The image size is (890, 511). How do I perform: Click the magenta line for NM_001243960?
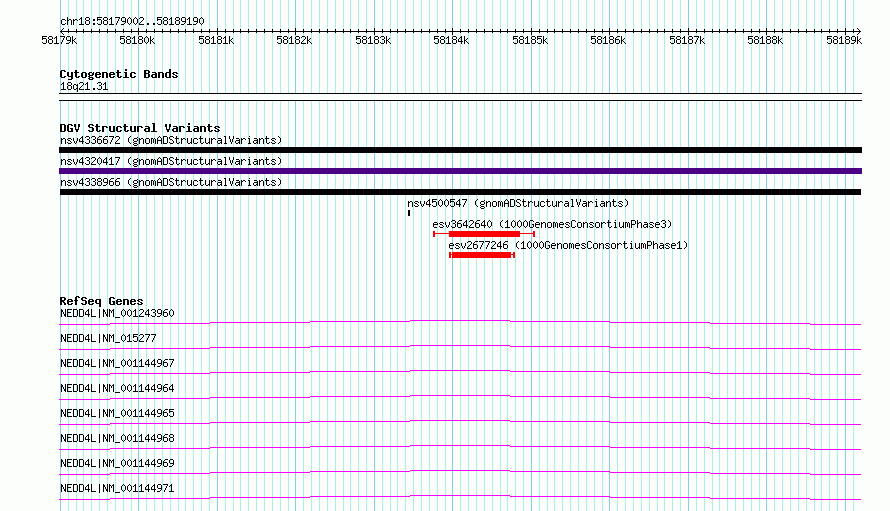coord(460,322)
